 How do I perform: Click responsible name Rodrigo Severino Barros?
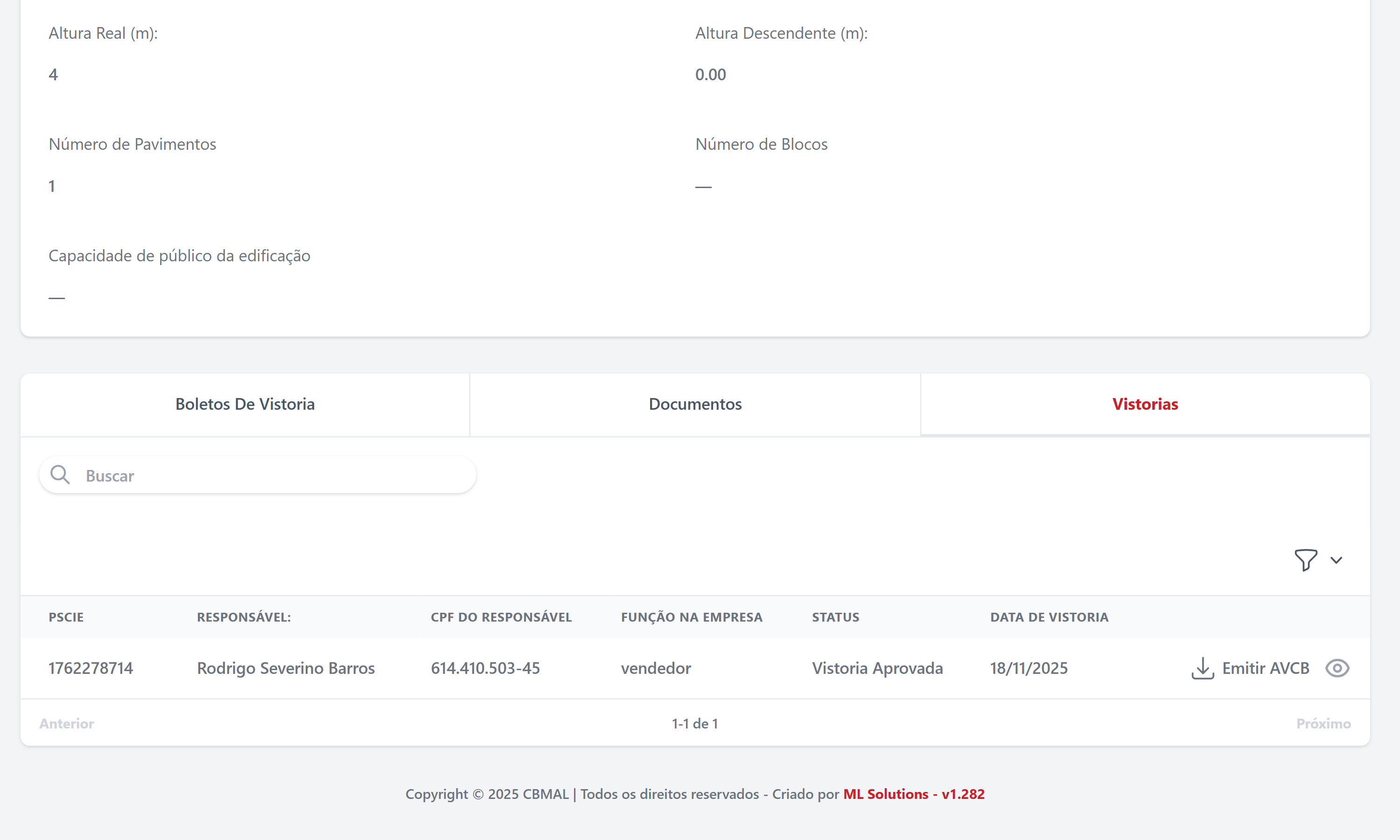pyautogui.click(x=286, y=668)
